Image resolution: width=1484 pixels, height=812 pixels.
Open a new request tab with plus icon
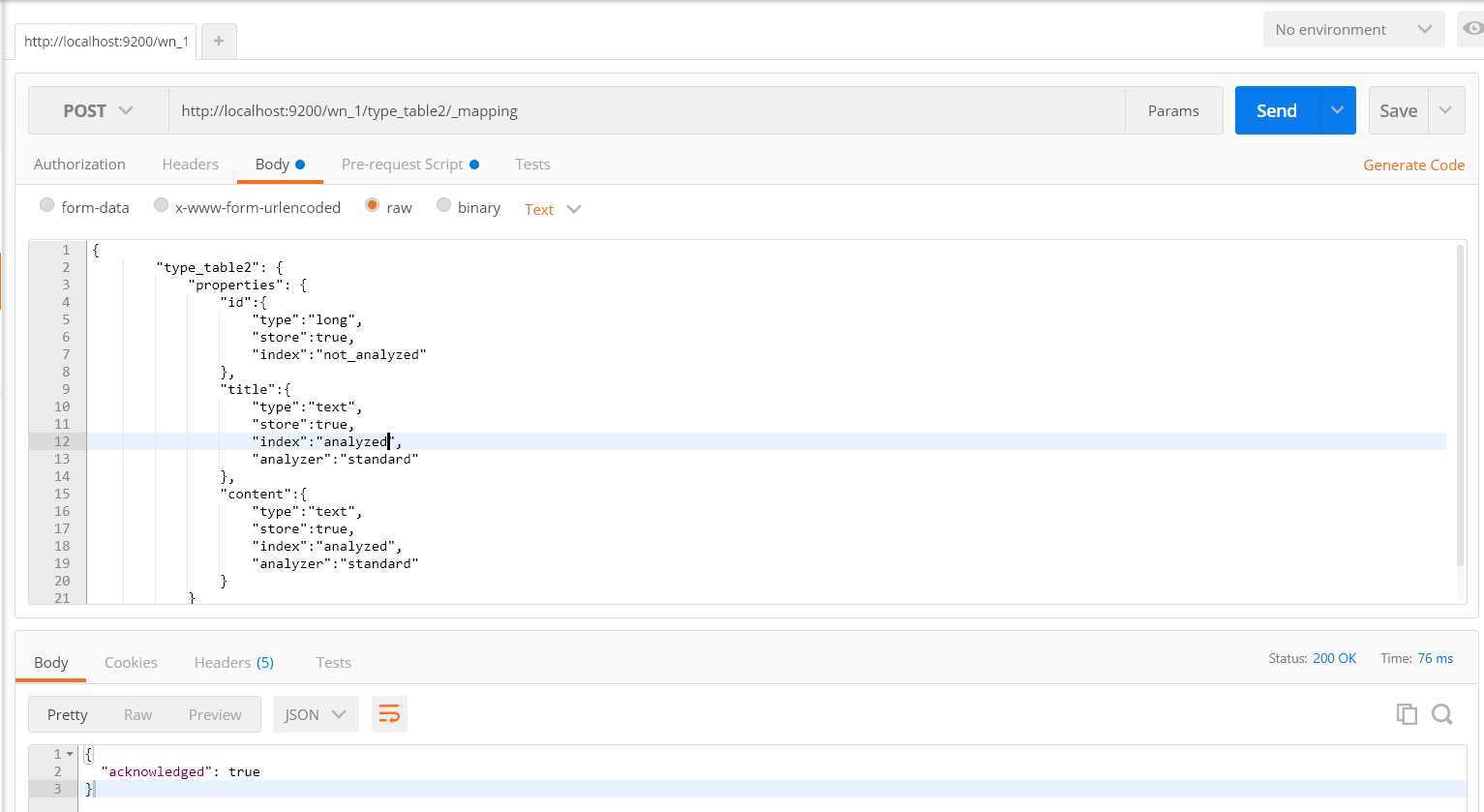click(x=219, y=41)
